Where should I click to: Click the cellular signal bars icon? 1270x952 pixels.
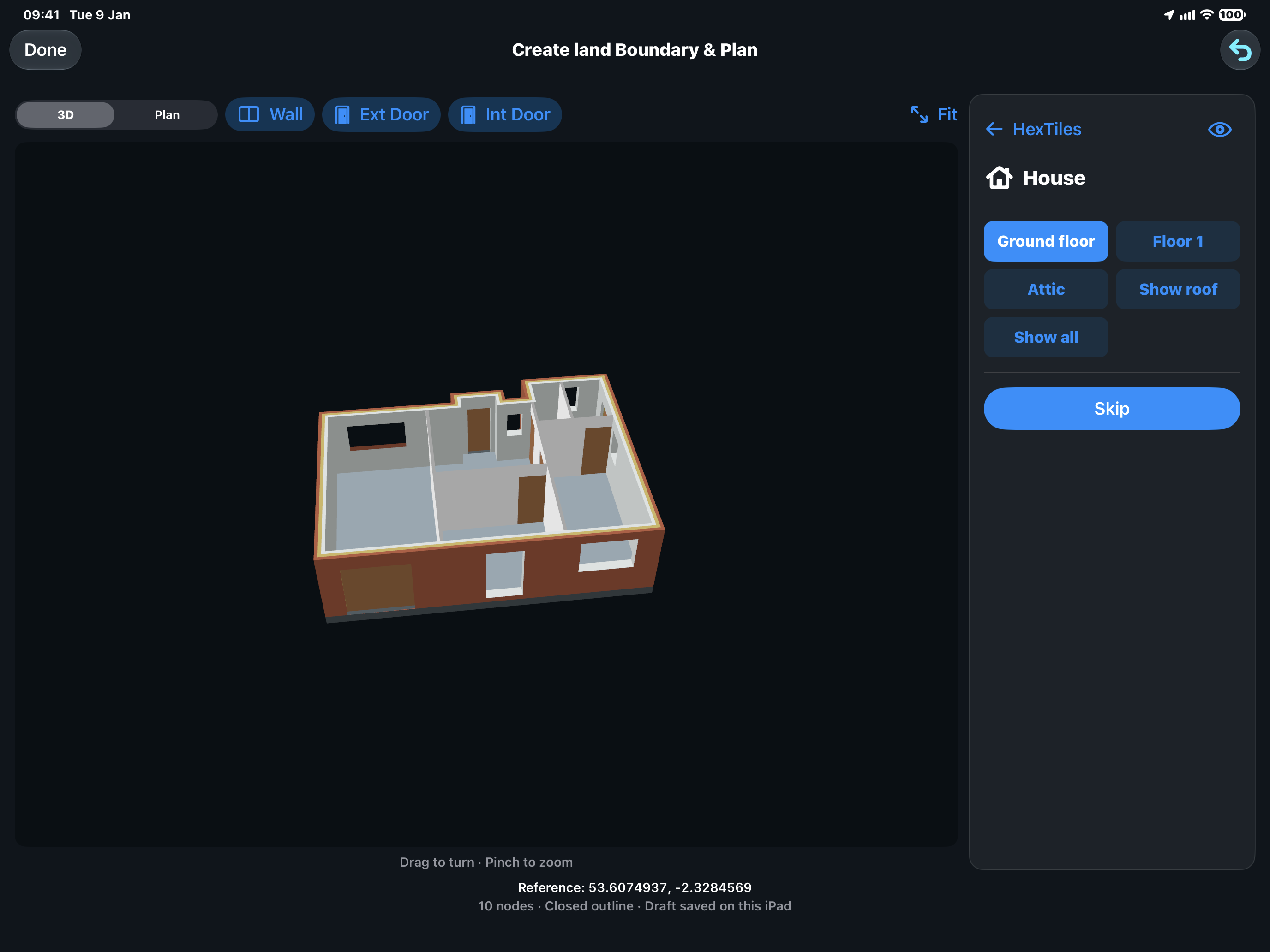click(1187, 15)
